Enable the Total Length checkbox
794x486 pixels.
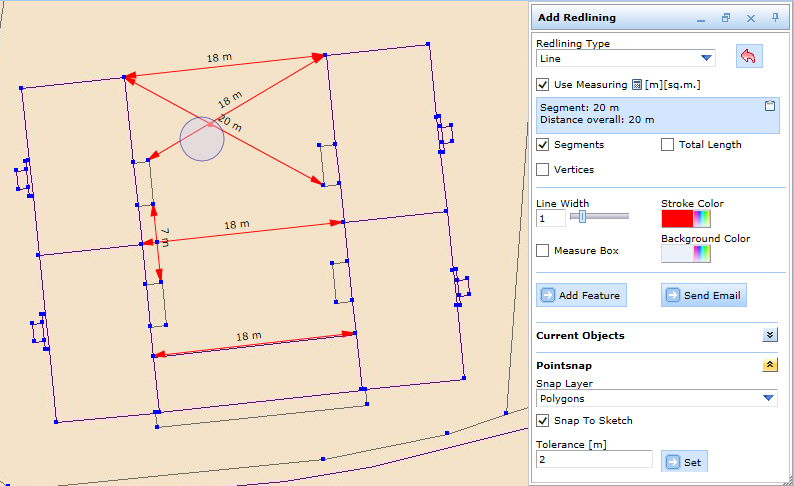pyautogui.click(x=667, y=145)
